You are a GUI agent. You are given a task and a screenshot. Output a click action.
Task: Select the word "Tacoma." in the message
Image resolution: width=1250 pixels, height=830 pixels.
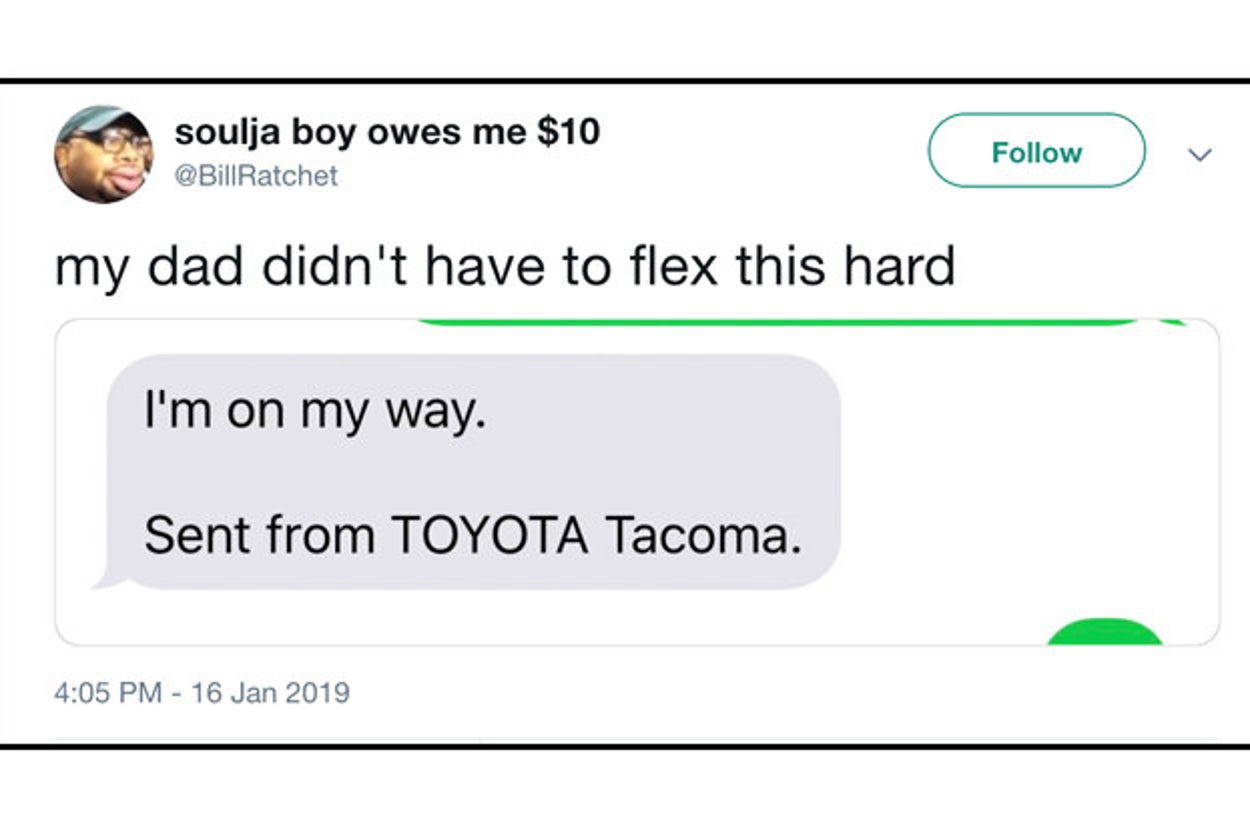[704, 536]
